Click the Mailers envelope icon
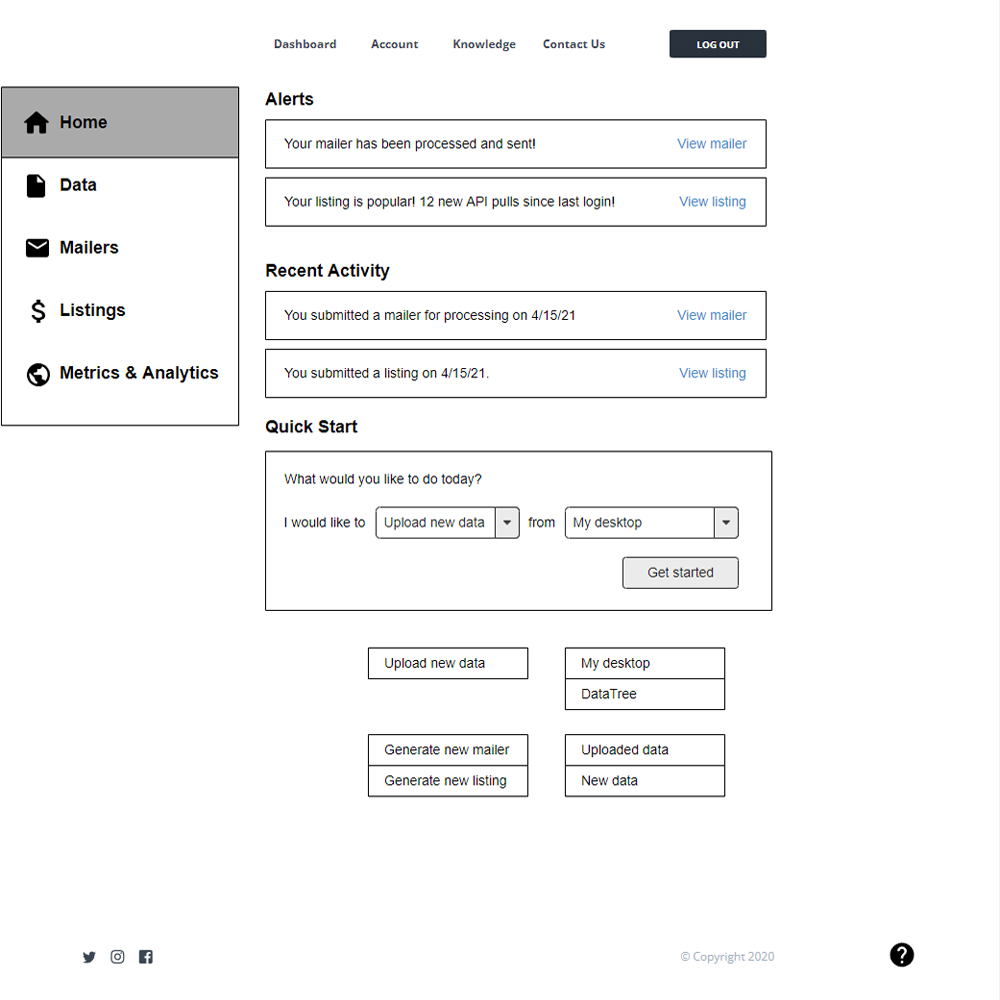Viewport: 1000px width, 1000px height. [x=37, y=248]
